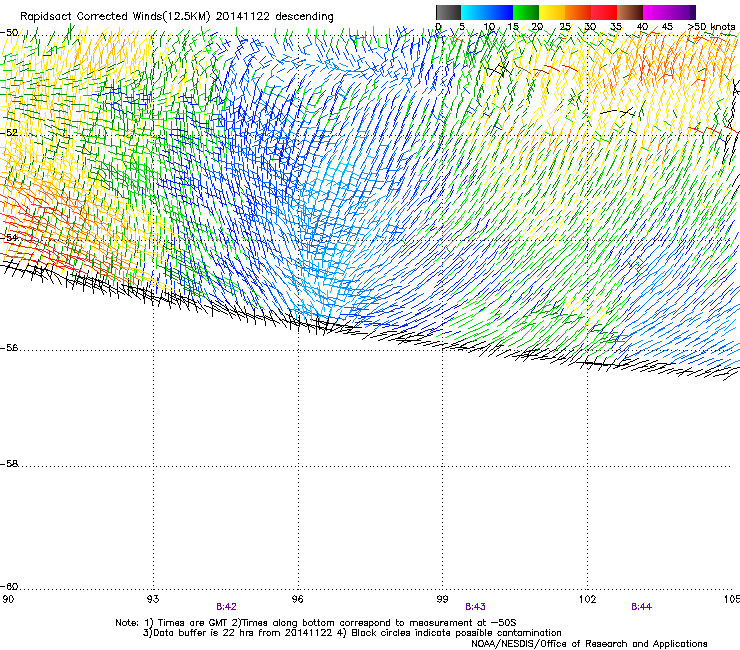Click the 'NOAA/NESDIS/Office of Research and Applications' credit

pos(589,644)
